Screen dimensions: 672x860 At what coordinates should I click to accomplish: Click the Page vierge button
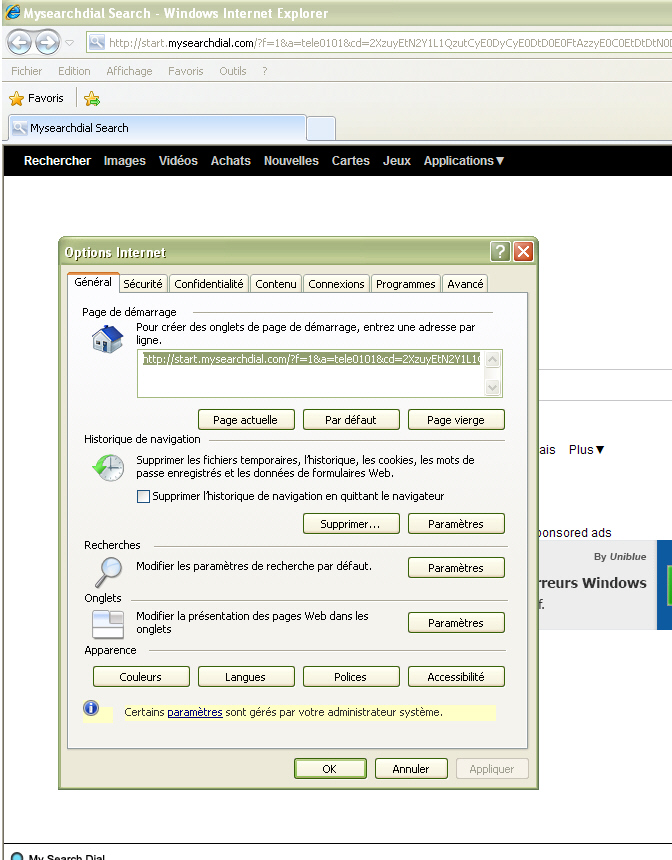point(456,420)
